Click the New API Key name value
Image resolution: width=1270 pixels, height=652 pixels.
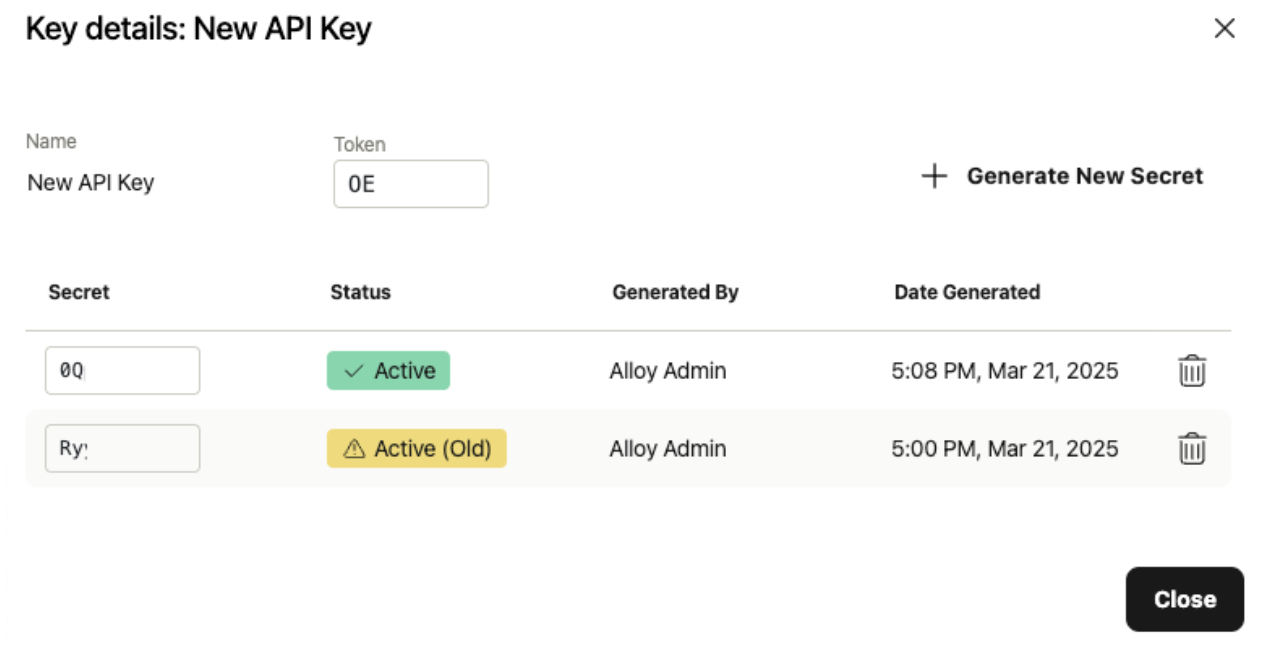click(x=91, y=183)
